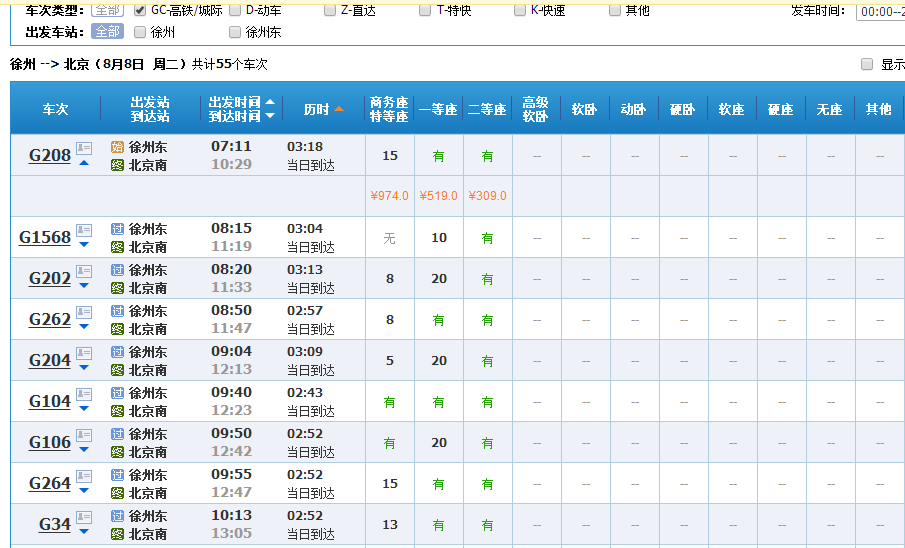This screenshot has width=905, height=548.
Task: Check the Z-直达 train type checkbox
Action: click(330, 10)
